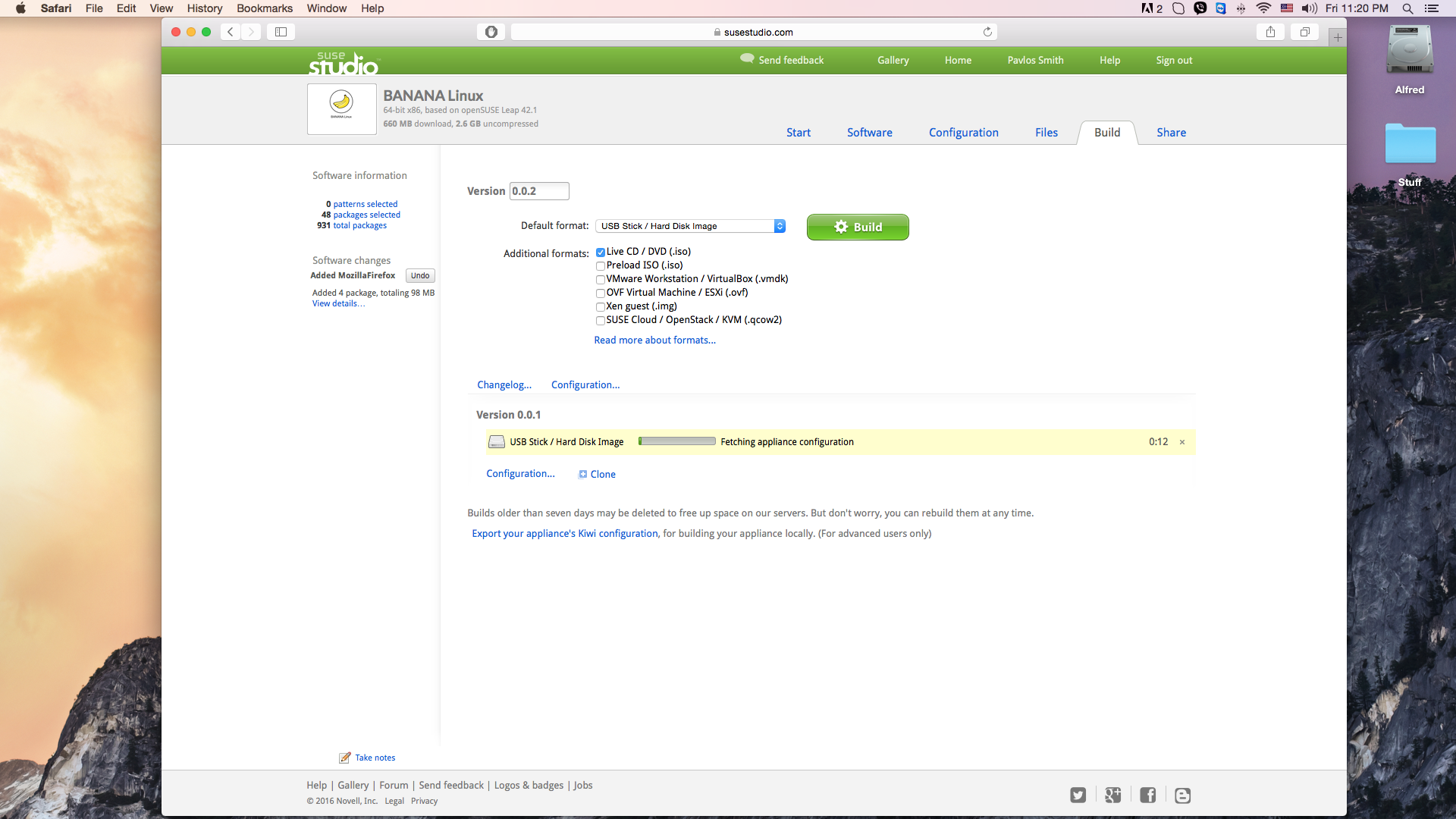Click the build progress bar

[676, 441]
